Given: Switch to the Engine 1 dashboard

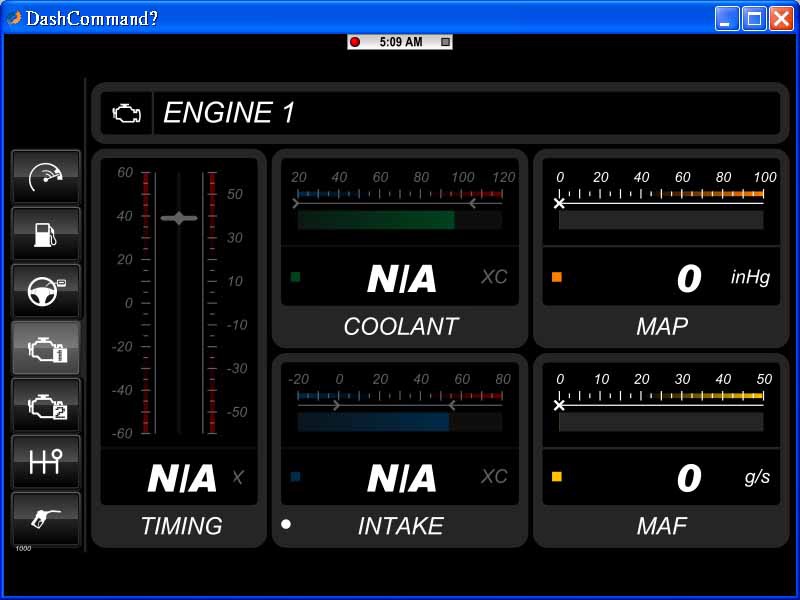Looking at the screenshot, I should (x=46, y=348).
